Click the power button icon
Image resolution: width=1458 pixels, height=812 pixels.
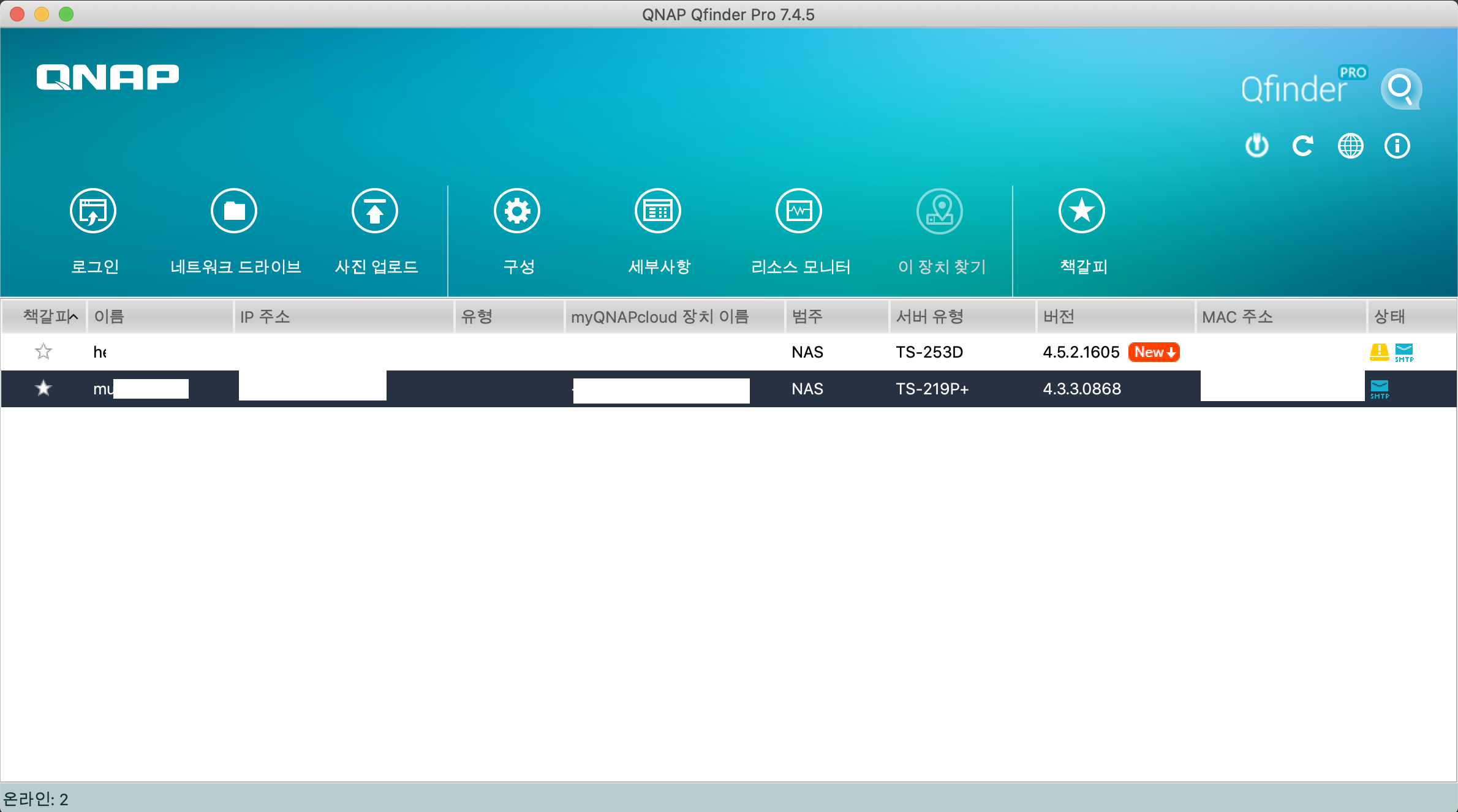[x=1256, y=146]
